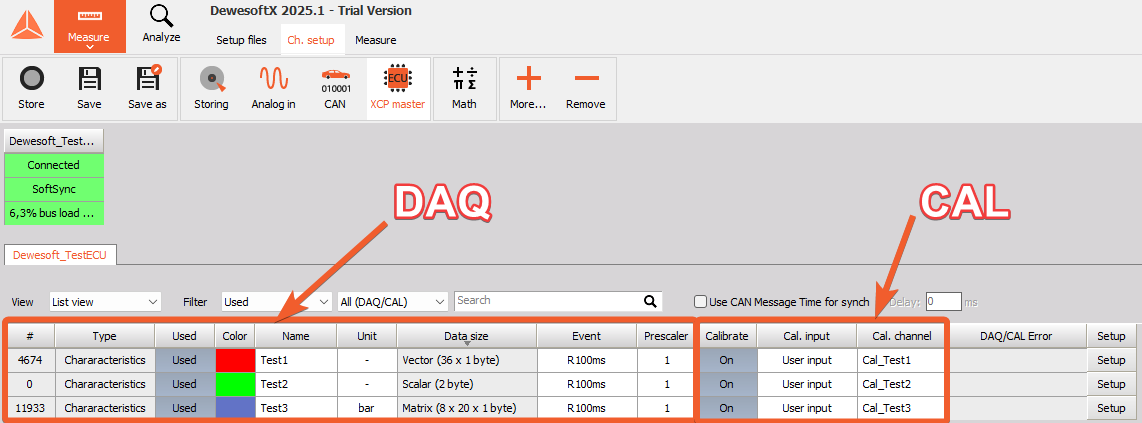Click the Store record button
Image resolution: width=1142 pixels, height=423 pixels.
[31, 89]
